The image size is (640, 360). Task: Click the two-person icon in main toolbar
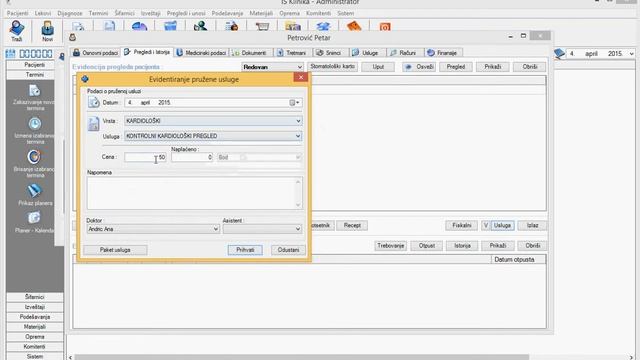[x=200, y=27]
